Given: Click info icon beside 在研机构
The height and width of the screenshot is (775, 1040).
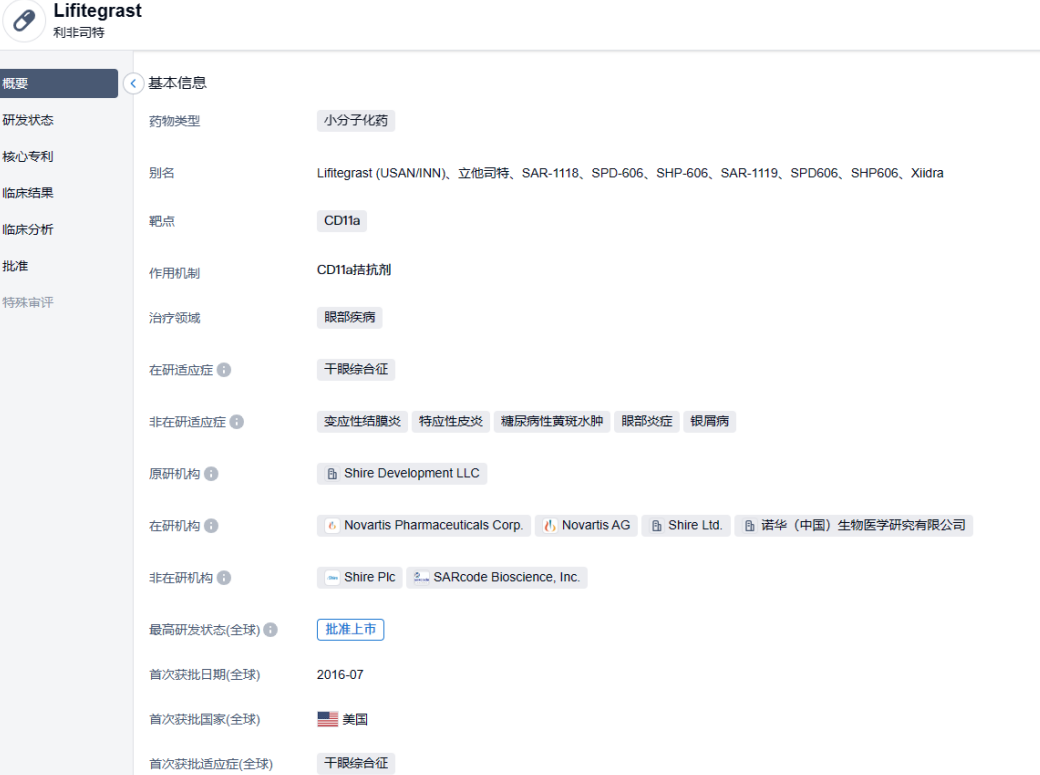Looking at the screenshot, I should [211, 526].
